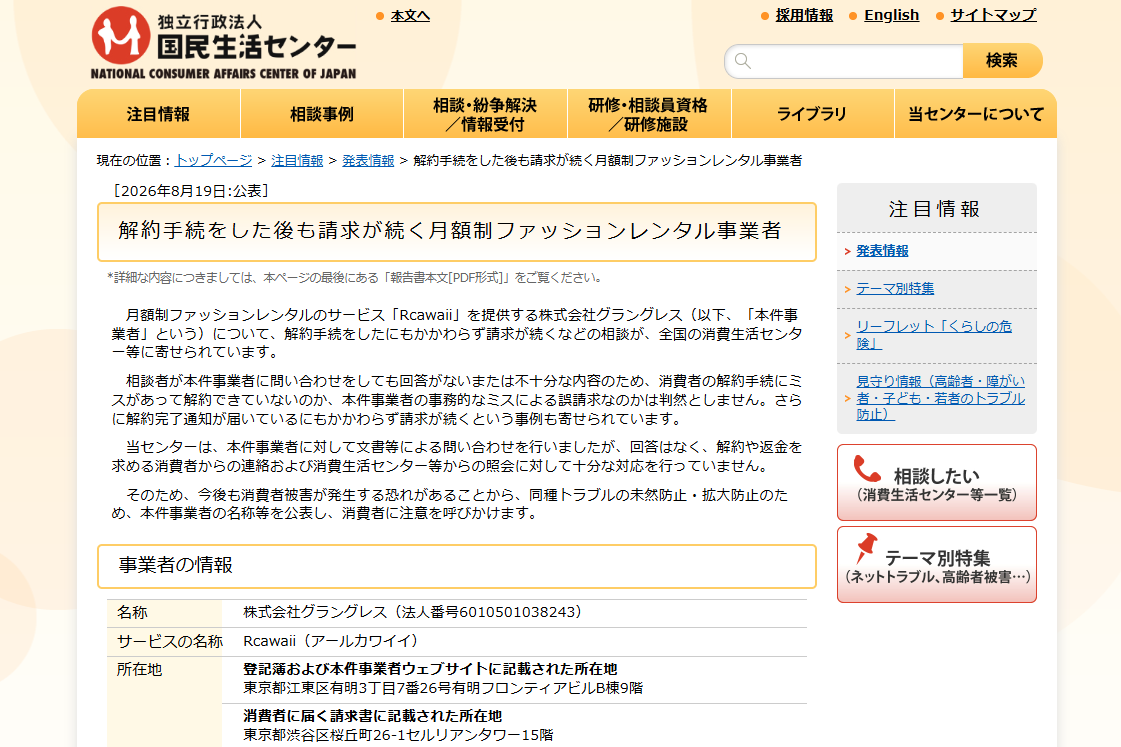This screenshot has width=1121, height=747.
Task: Click the PDF note text under the title
Action: tap(356, 277)
